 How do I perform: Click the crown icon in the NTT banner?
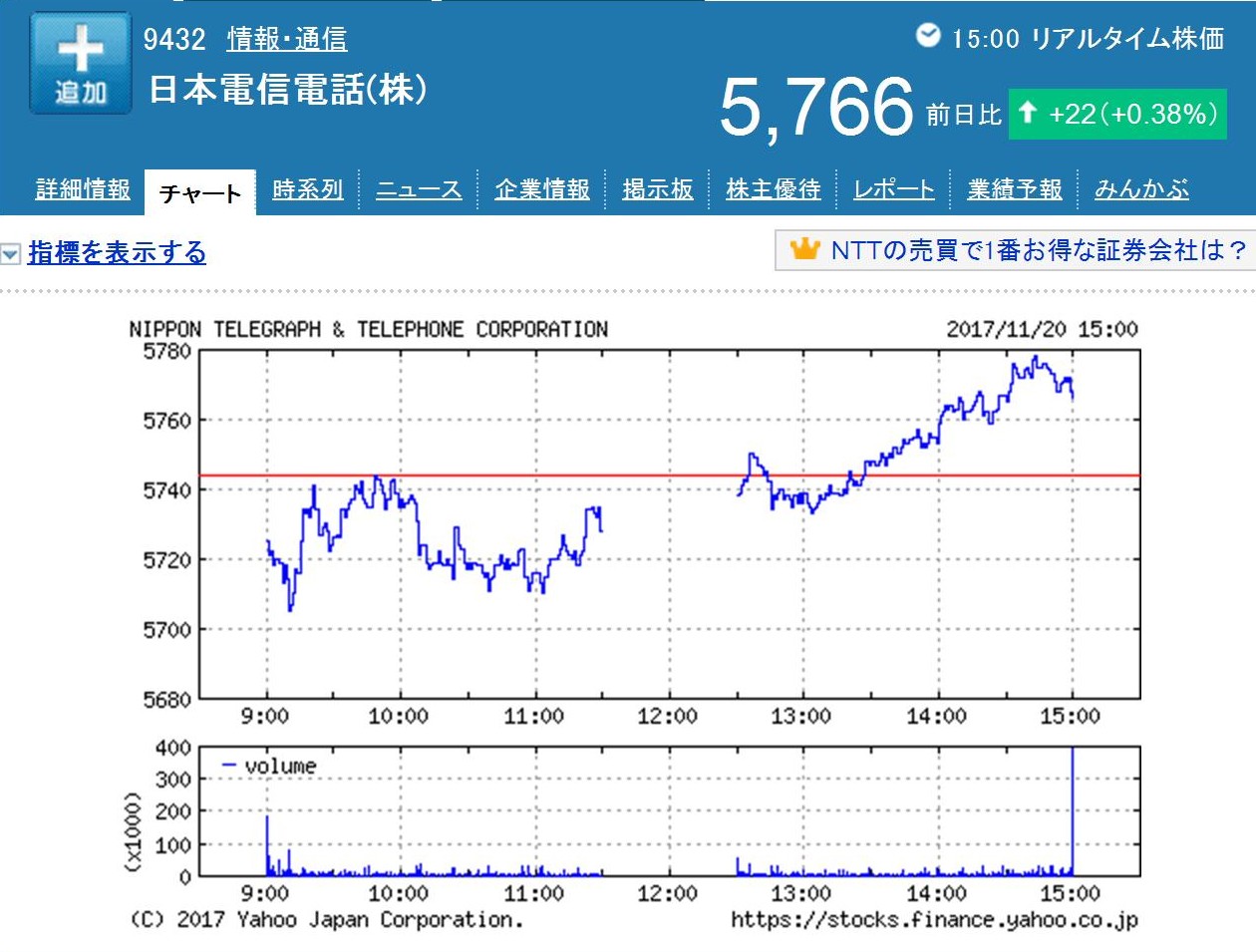tap(804, 249)
